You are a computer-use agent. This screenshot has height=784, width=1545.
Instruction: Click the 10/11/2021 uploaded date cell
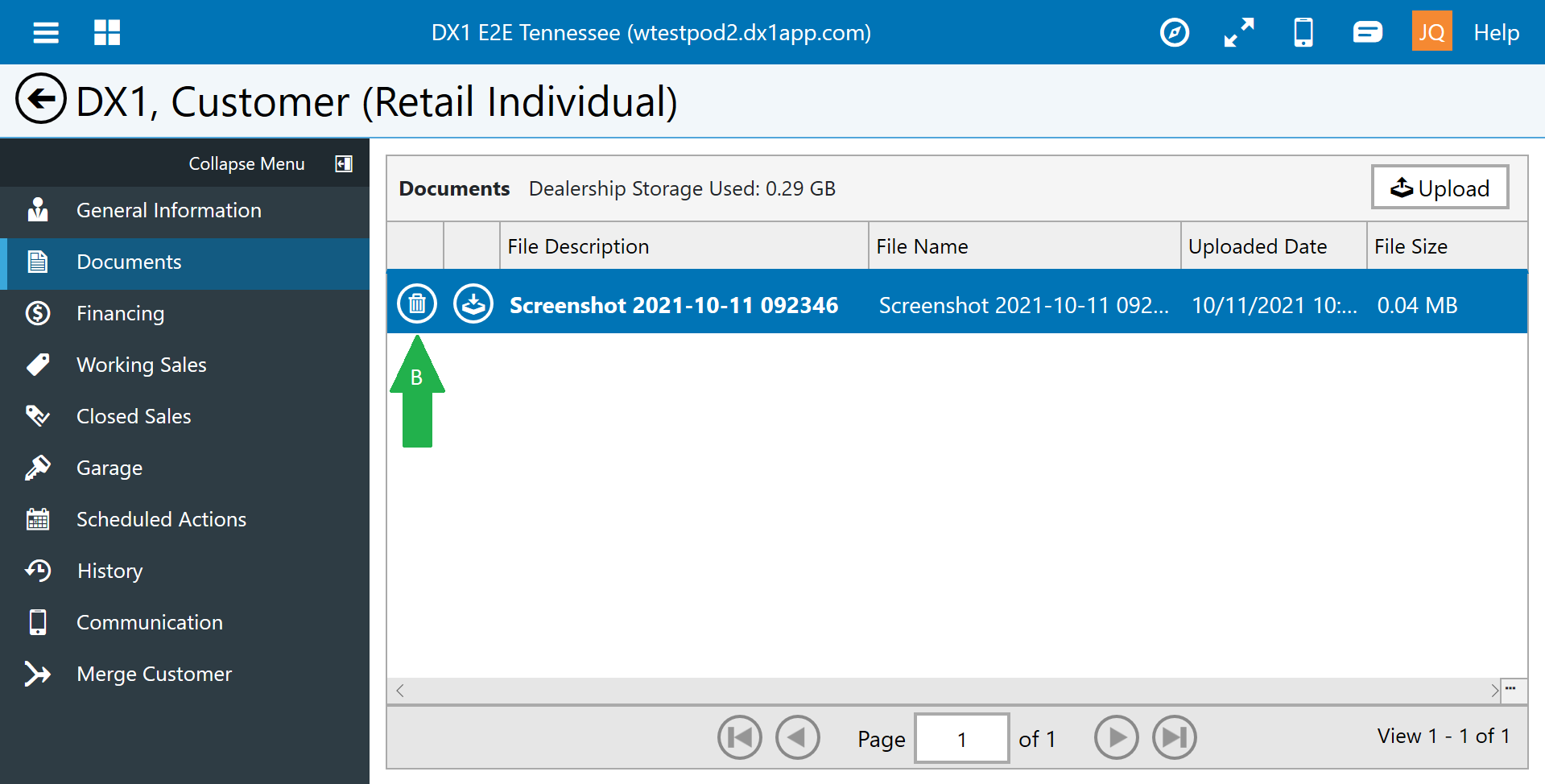coord(1274,306)
